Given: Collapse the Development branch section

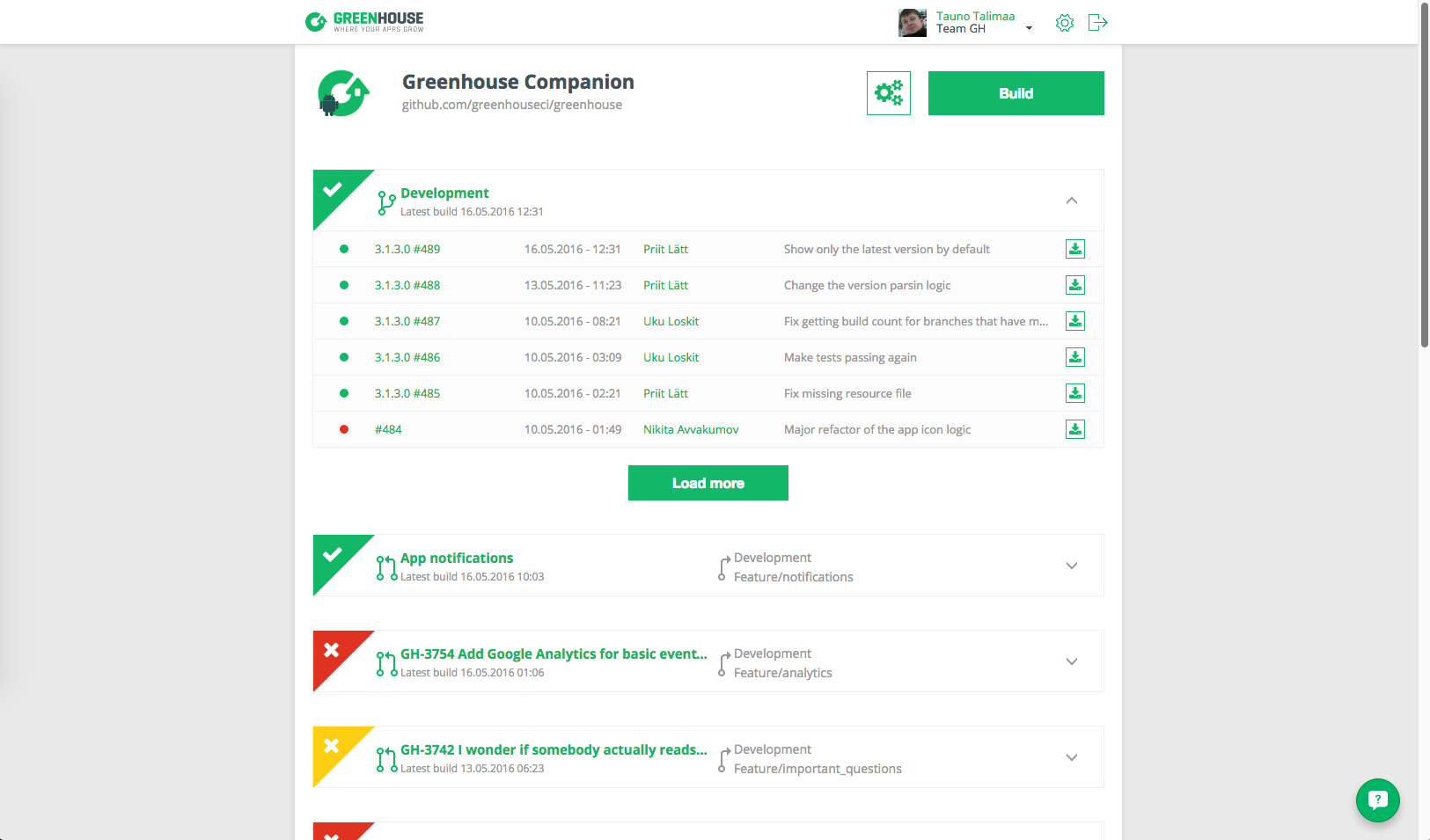Looking at the screenshot, I should tap(1072, 201).
